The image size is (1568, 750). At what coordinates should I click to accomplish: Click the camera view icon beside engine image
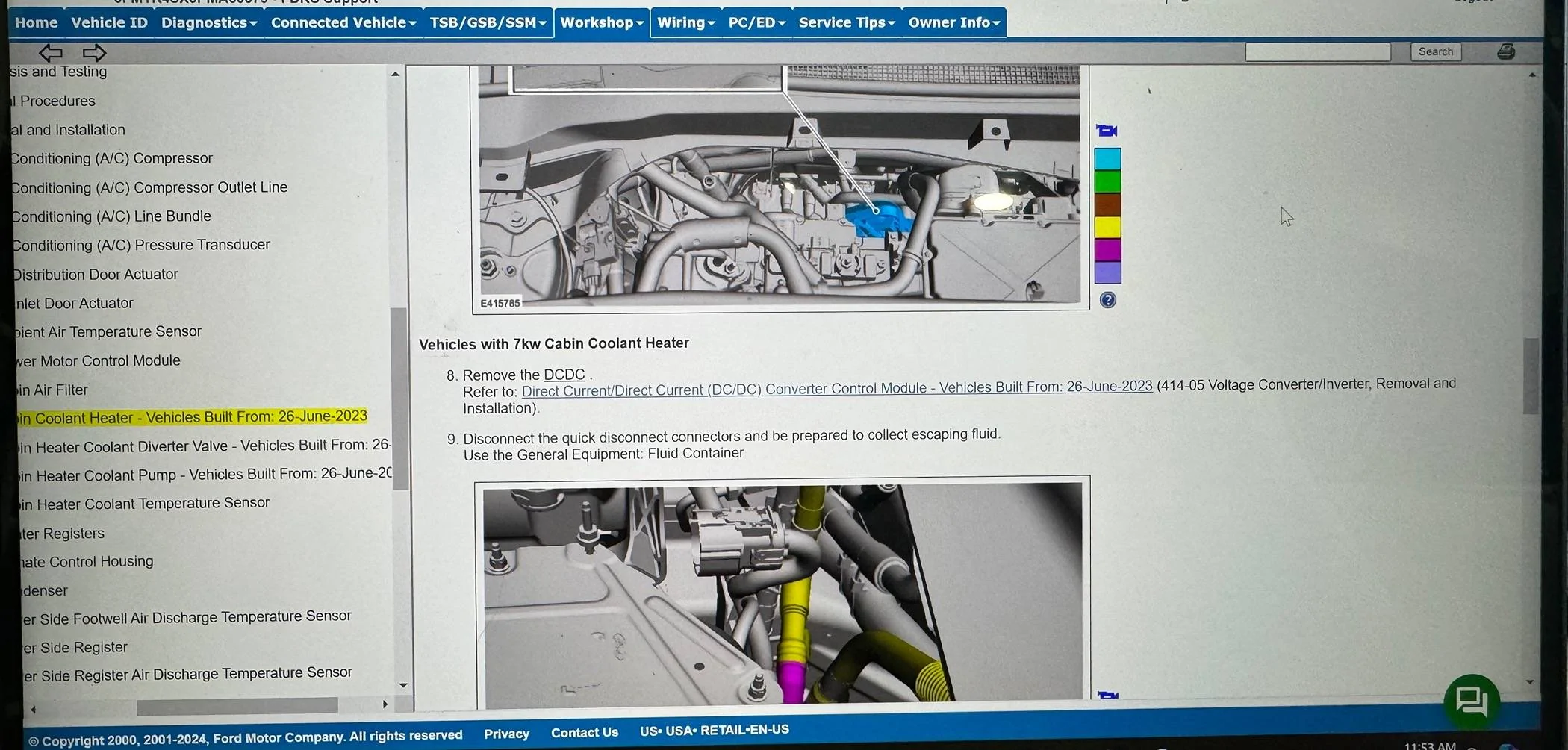[1107, 131]
